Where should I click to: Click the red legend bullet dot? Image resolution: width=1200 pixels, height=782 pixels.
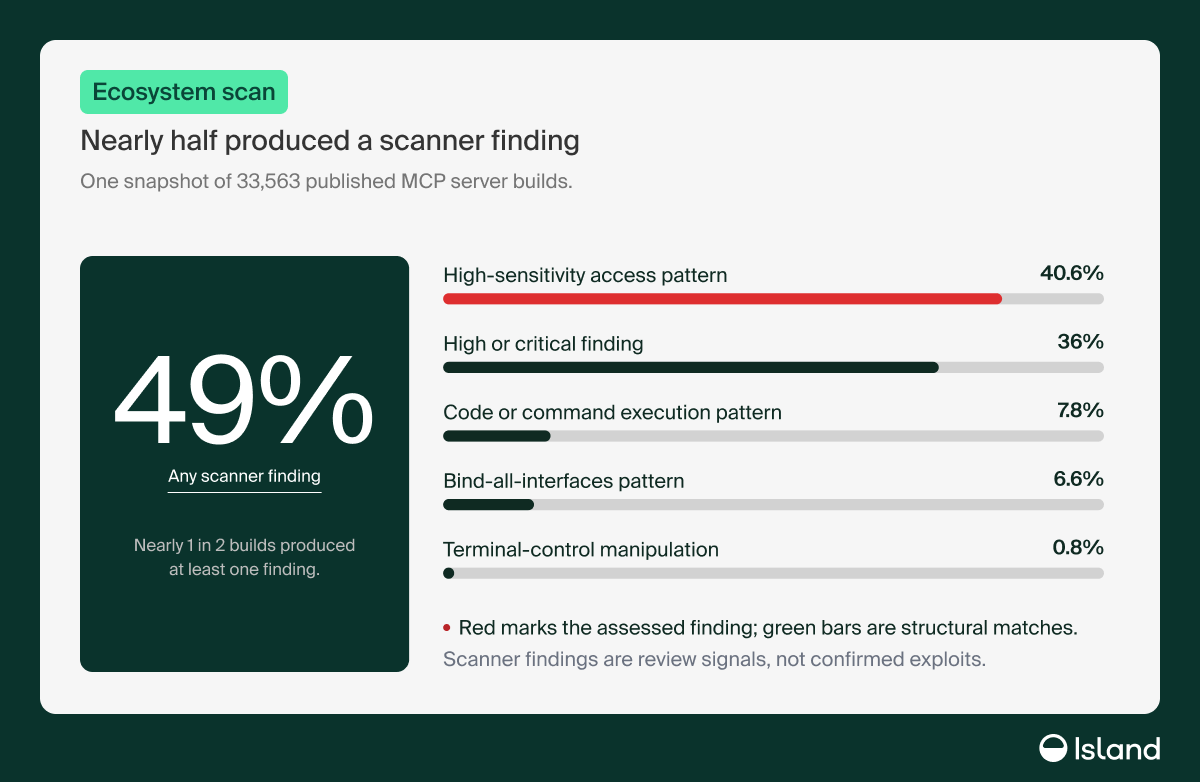point(447,628)
